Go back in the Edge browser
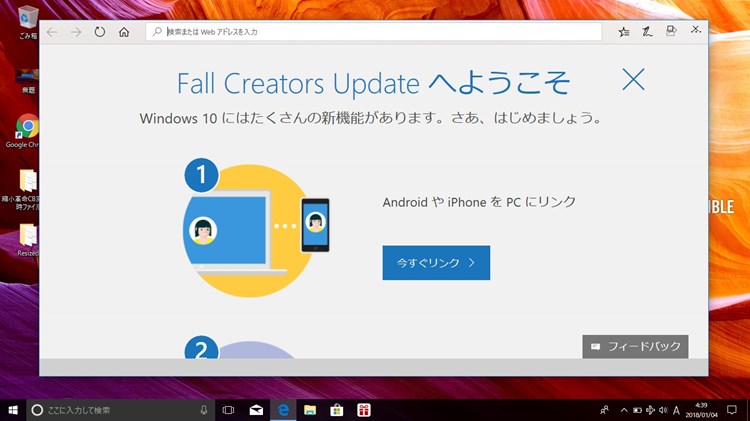 point(52,32)
